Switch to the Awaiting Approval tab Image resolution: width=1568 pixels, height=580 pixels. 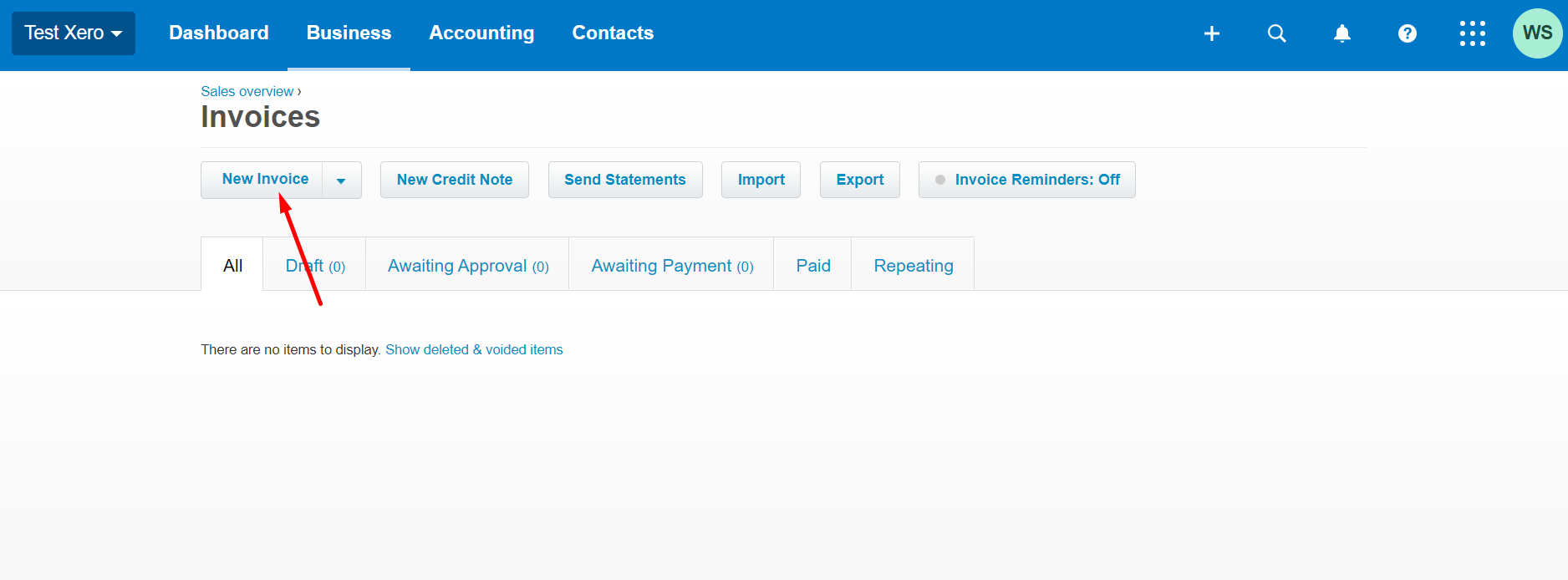click(468, 265)
